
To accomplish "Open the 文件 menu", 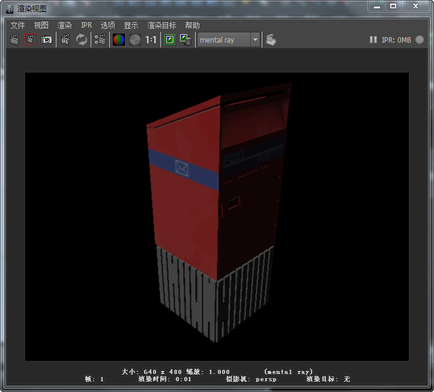I will pos(17,25).
